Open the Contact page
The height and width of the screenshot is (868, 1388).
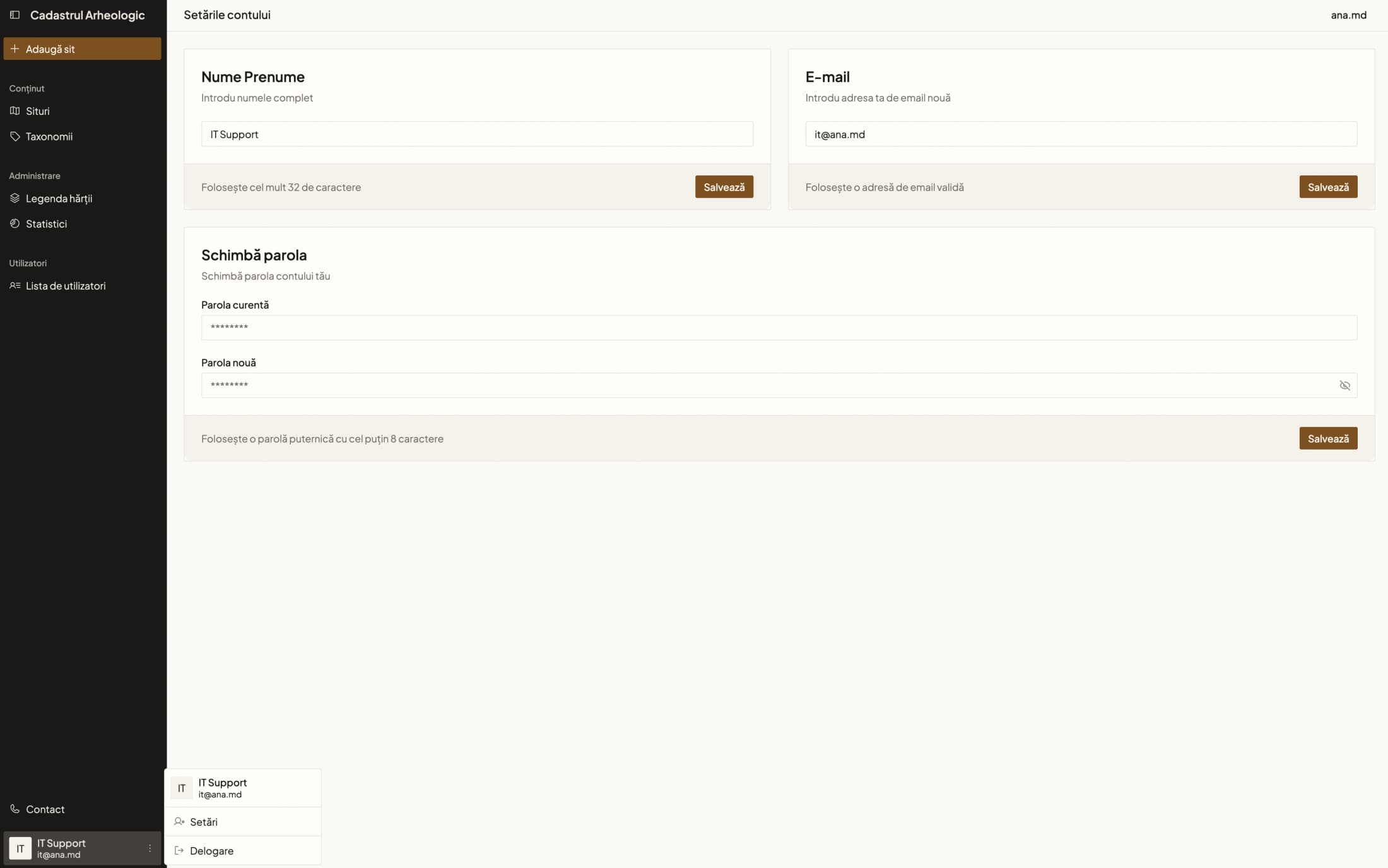[82, 809]
